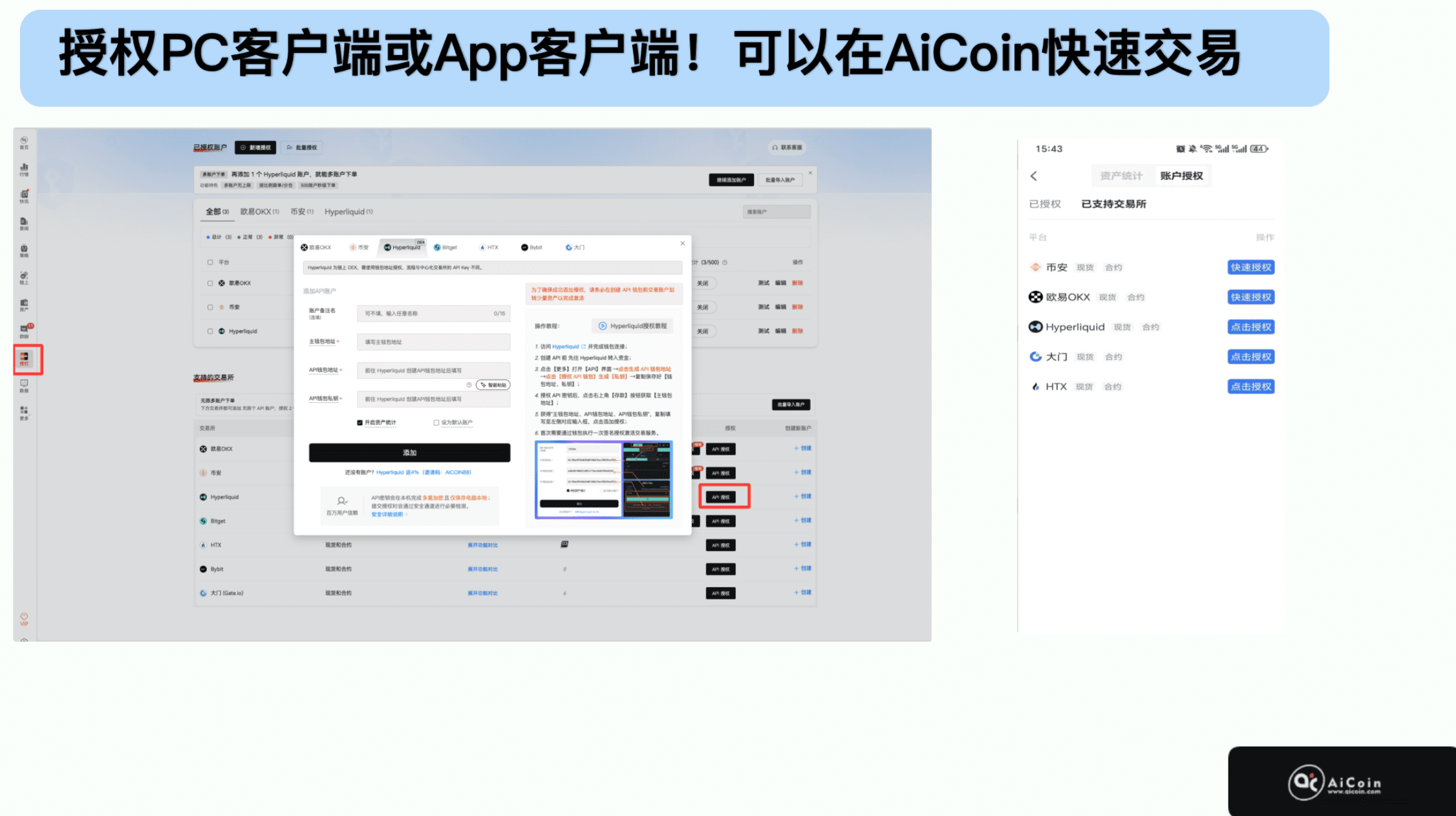Click the black 添加 submit button
Image resolution: width=1456 pixels, height=816 pixels.
409,453
